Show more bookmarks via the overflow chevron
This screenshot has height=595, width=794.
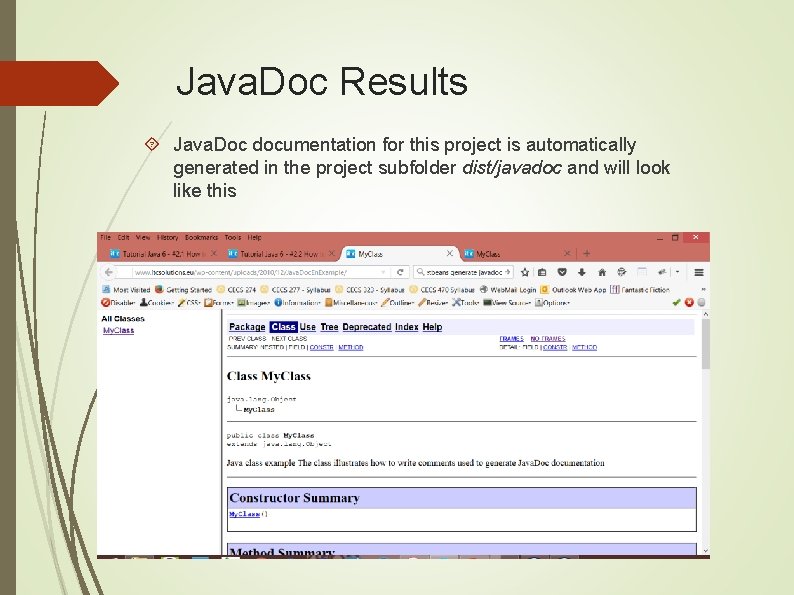(x=703, y=290)
